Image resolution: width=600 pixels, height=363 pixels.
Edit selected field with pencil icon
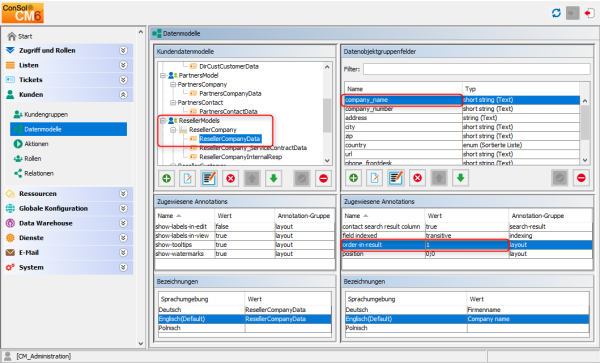pyautogui.click(x=396, y=178)
